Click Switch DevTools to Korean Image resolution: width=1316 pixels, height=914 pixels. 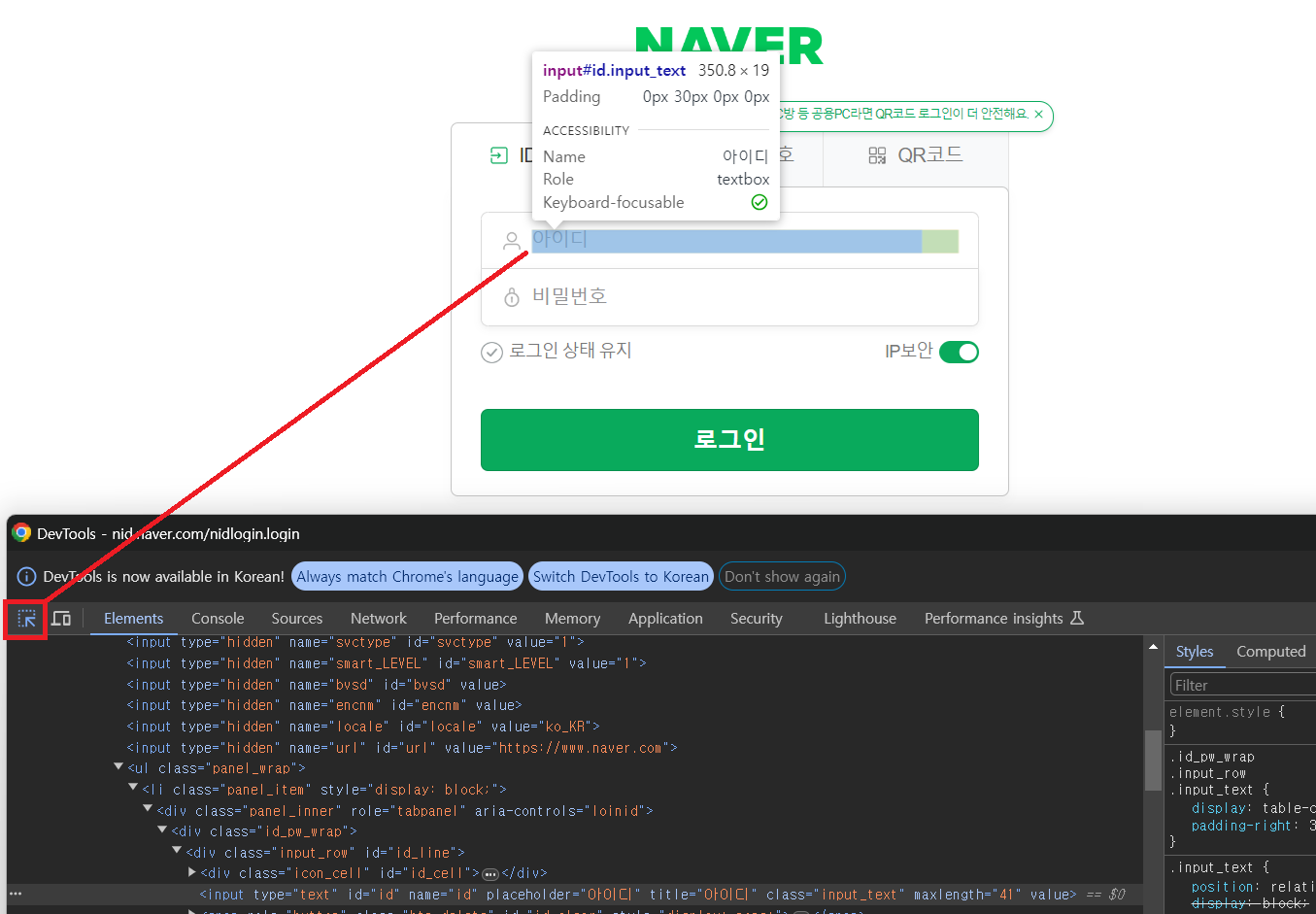(x=621, y=577)
